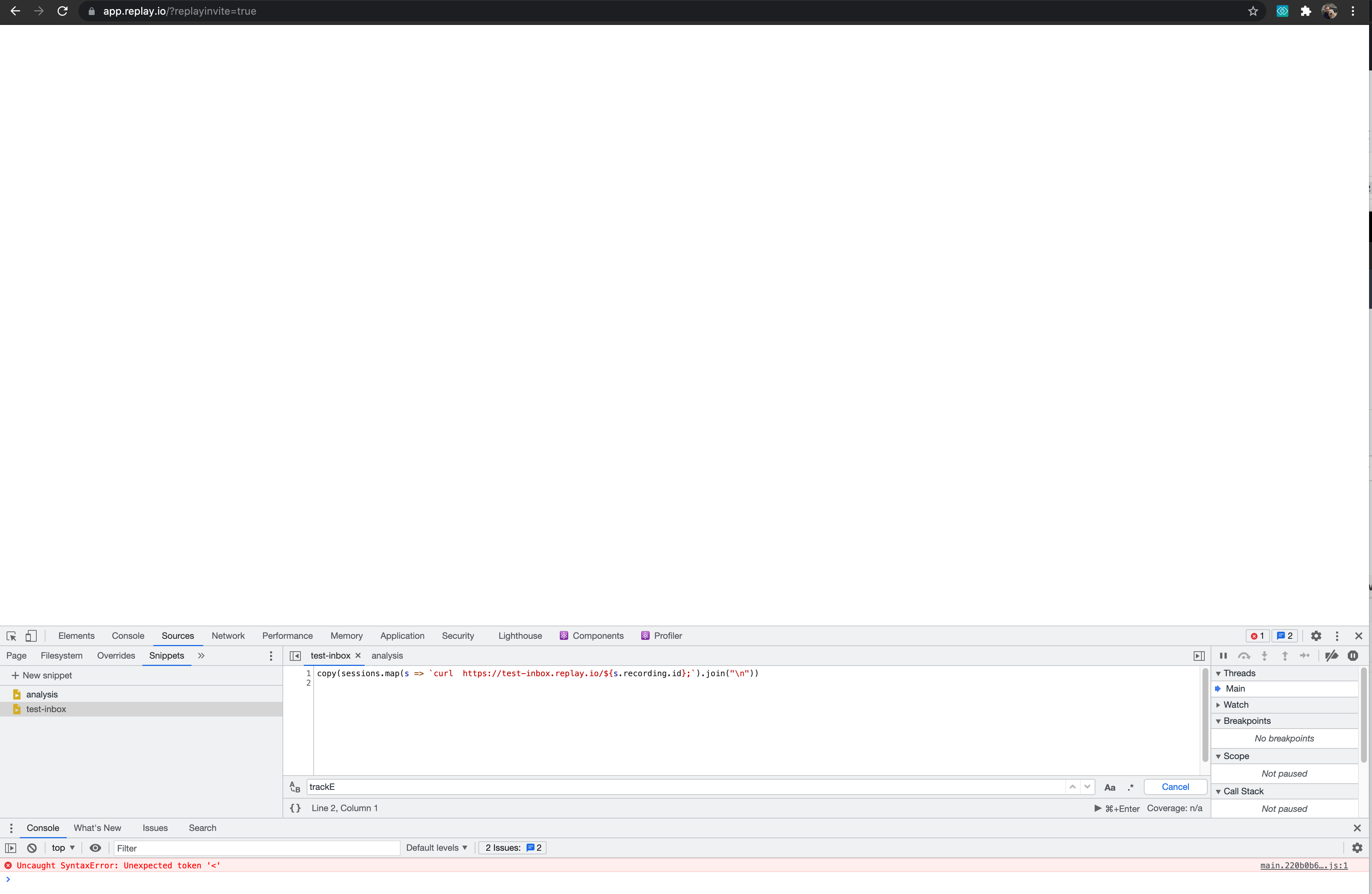1372x894 pixels.
Task: Step out of the current function
Action: (x=1284, y=656)
